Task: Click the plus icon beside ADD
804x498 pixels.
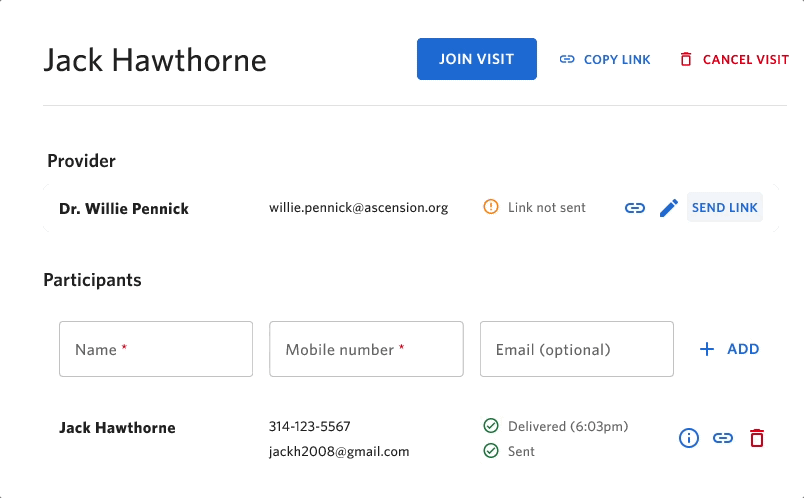Action: pos(707,349)
